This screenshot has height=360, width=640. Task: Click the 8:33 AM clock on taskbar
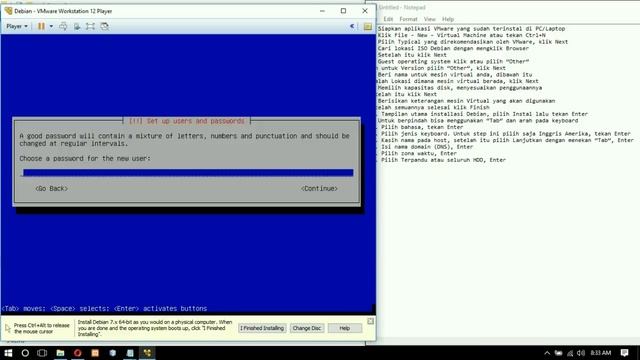[601, 353]
